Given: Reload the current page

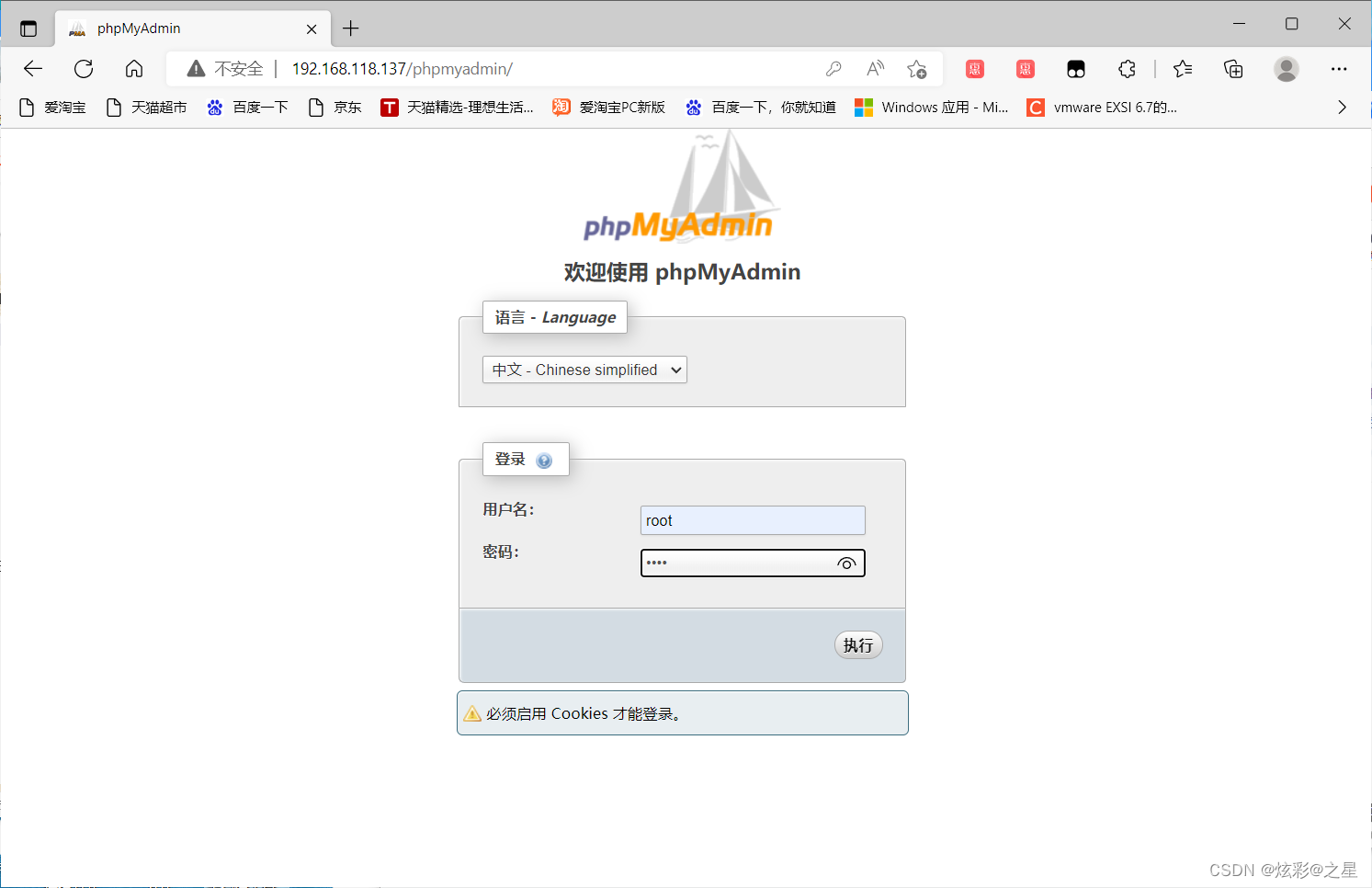Looking at the screenshot, I should (x=83, y=68).
